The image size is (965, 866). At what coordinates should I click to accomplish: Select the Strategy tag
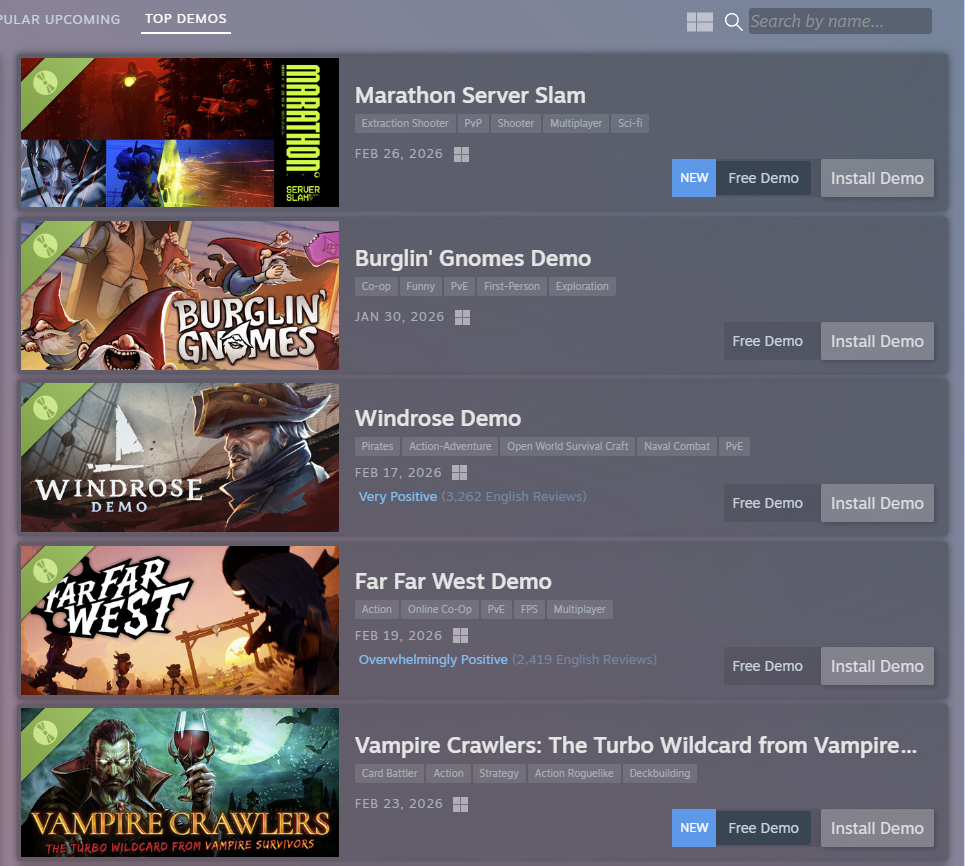[499, 774]
